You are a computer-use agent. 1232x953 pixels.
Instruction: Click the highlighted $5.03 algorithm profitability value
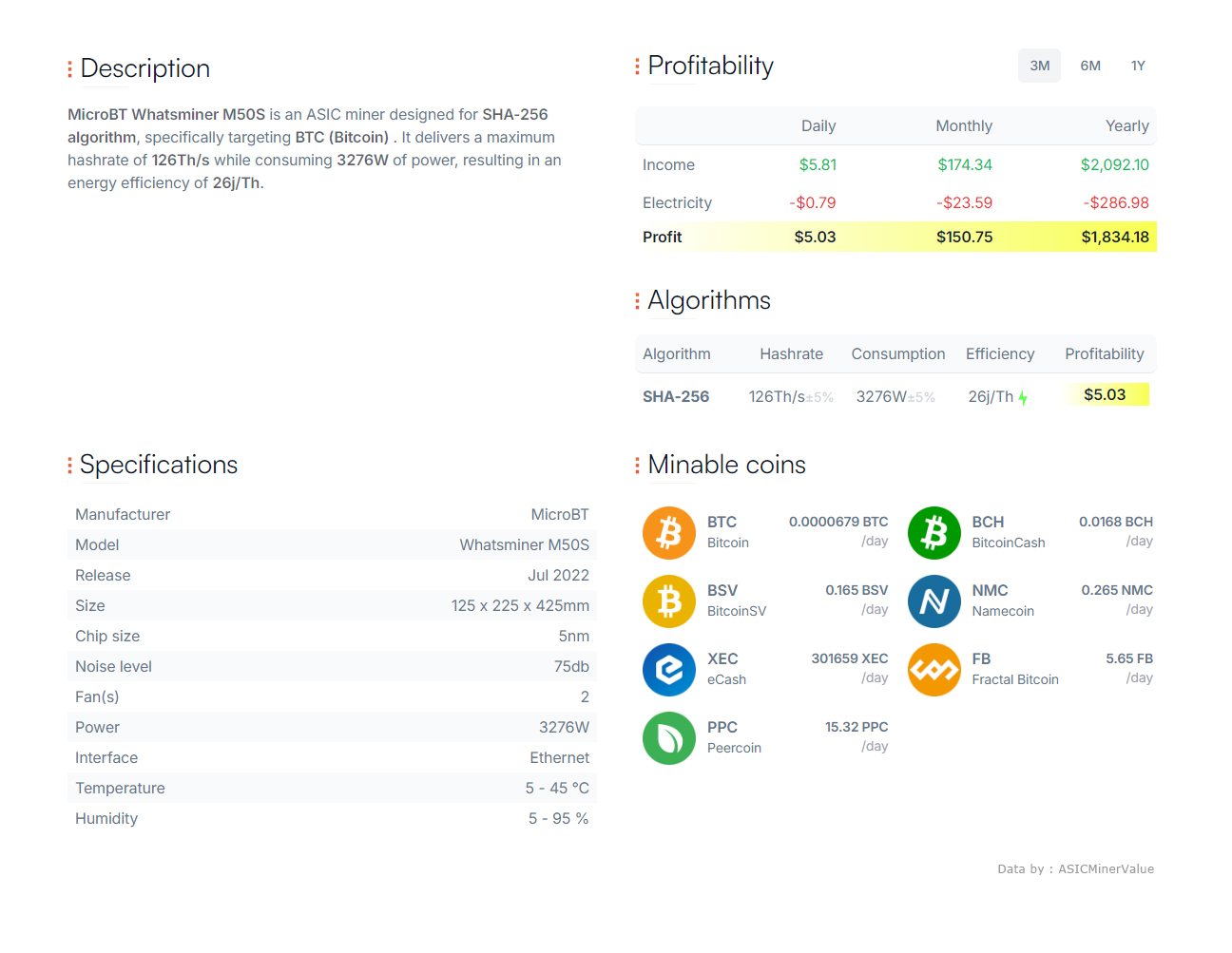[x=1105, y=394]
